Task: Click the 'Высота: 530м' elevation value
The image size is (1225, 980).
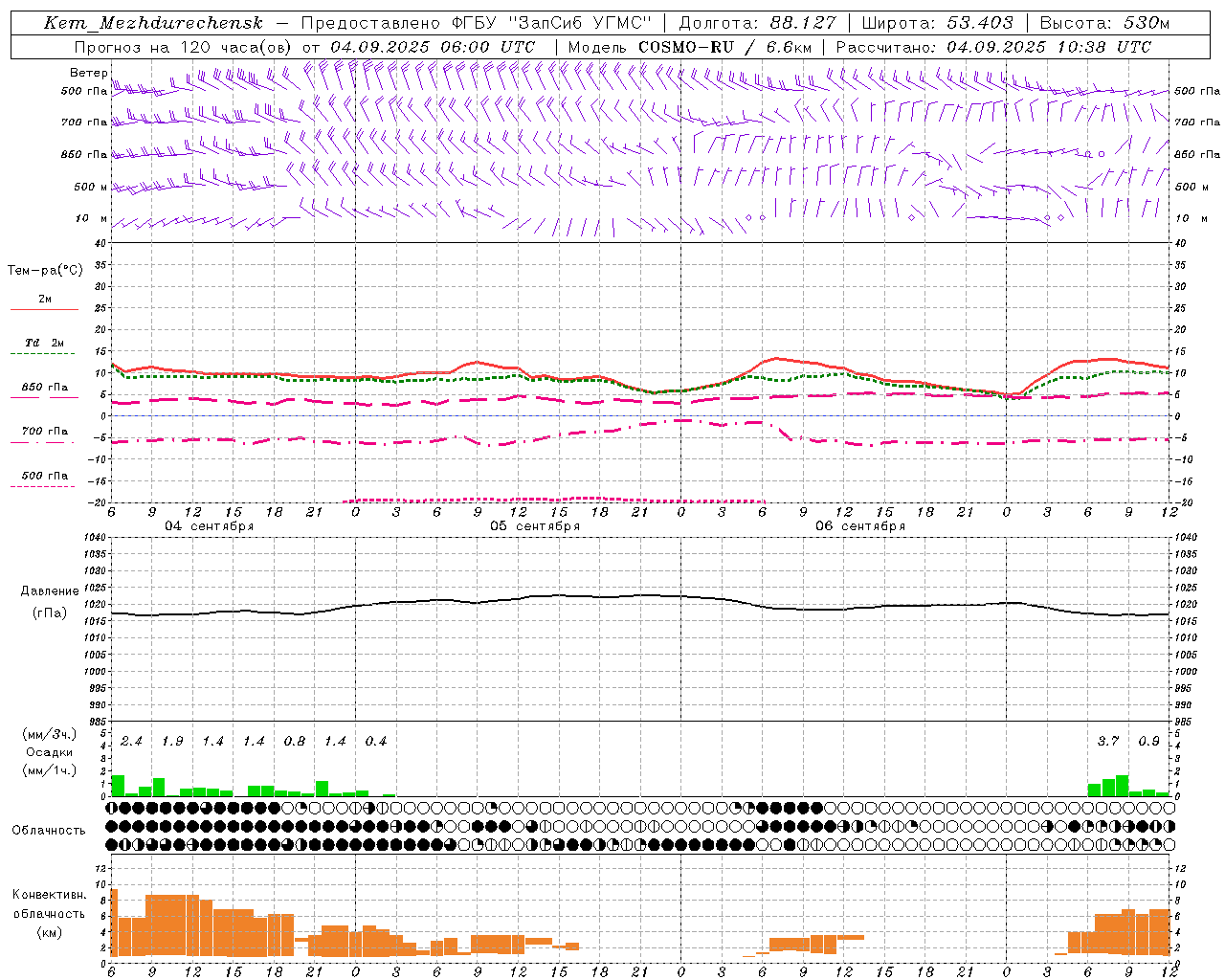Action: click(x=1104, y=23)
